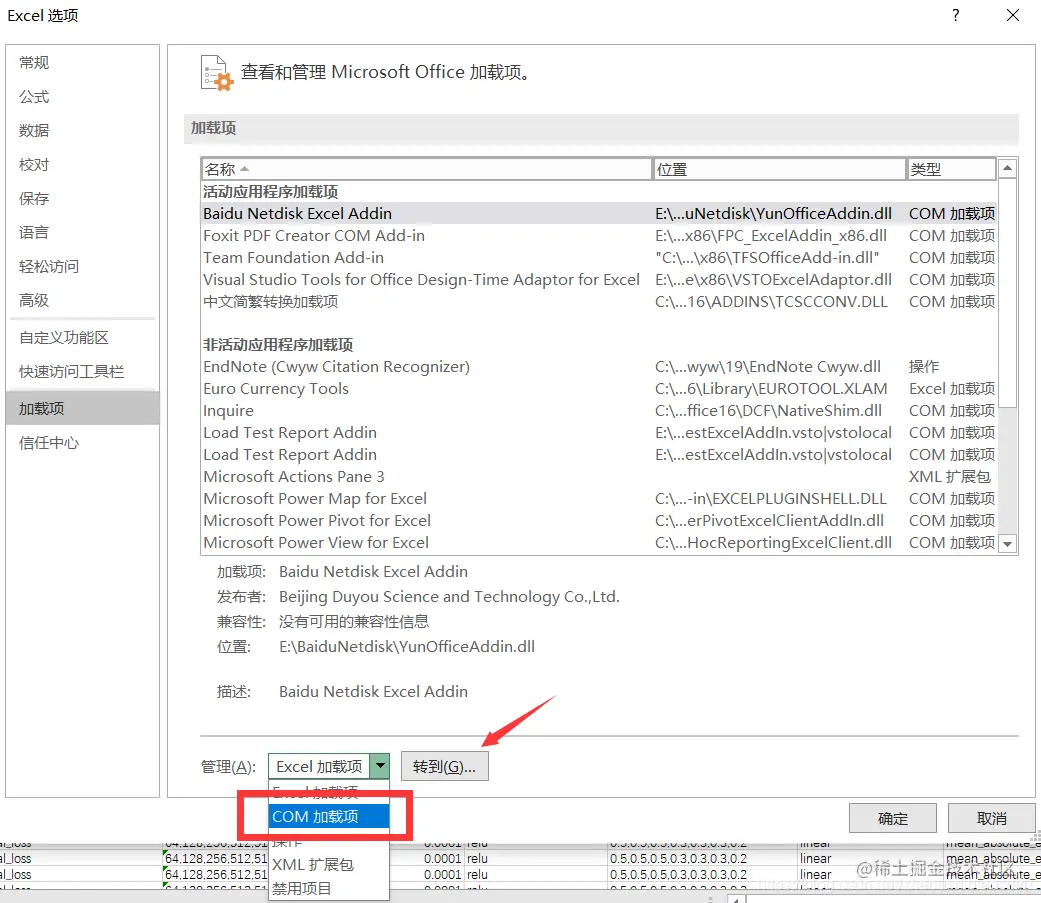The height and width of the screenshot is (903, 1041).
Task: Select Microsoft Power Map for Excel row
Action: pos(599,499)
